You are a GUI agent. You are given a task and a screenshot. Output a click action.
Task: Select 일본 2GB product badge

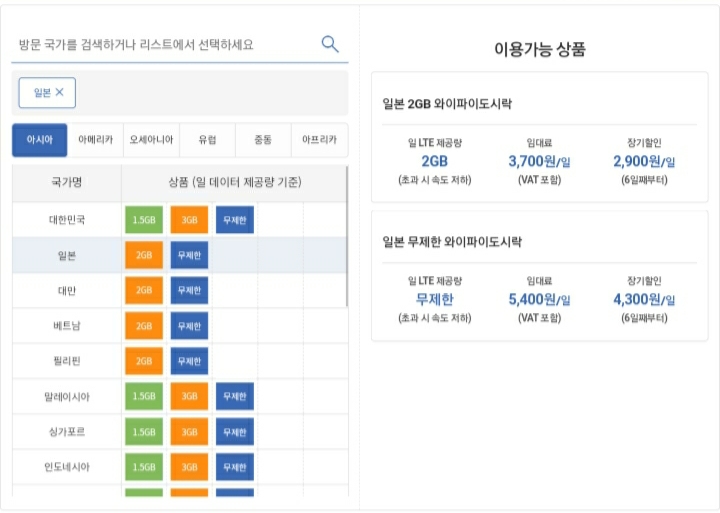144,255
